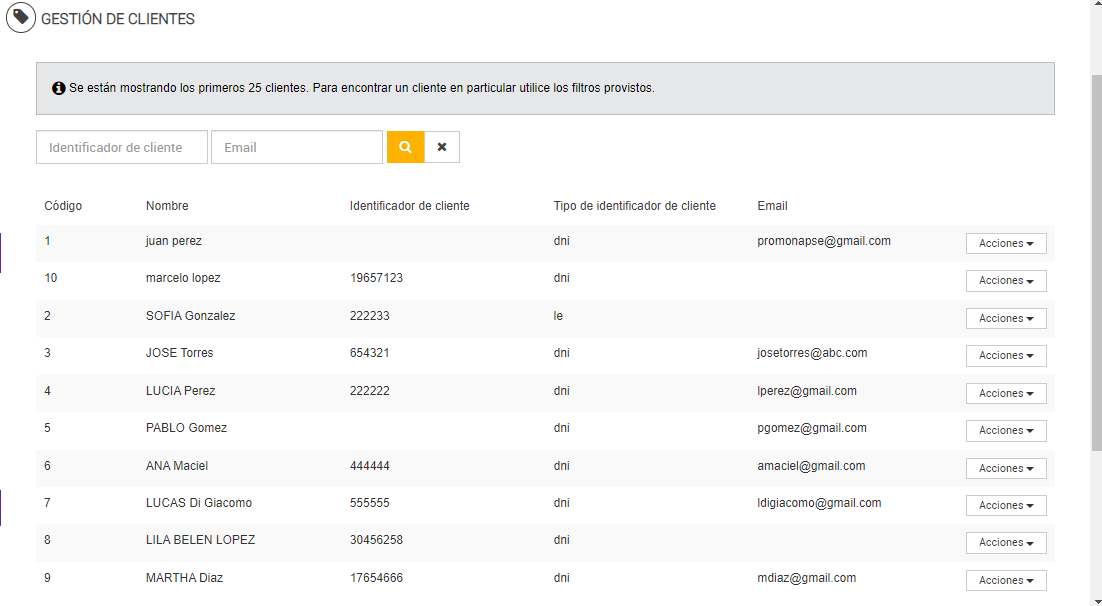The image size is (1102, 606).
Task: Expand Acciones for LUCIA Perez
Action: tap(1006, 394)
